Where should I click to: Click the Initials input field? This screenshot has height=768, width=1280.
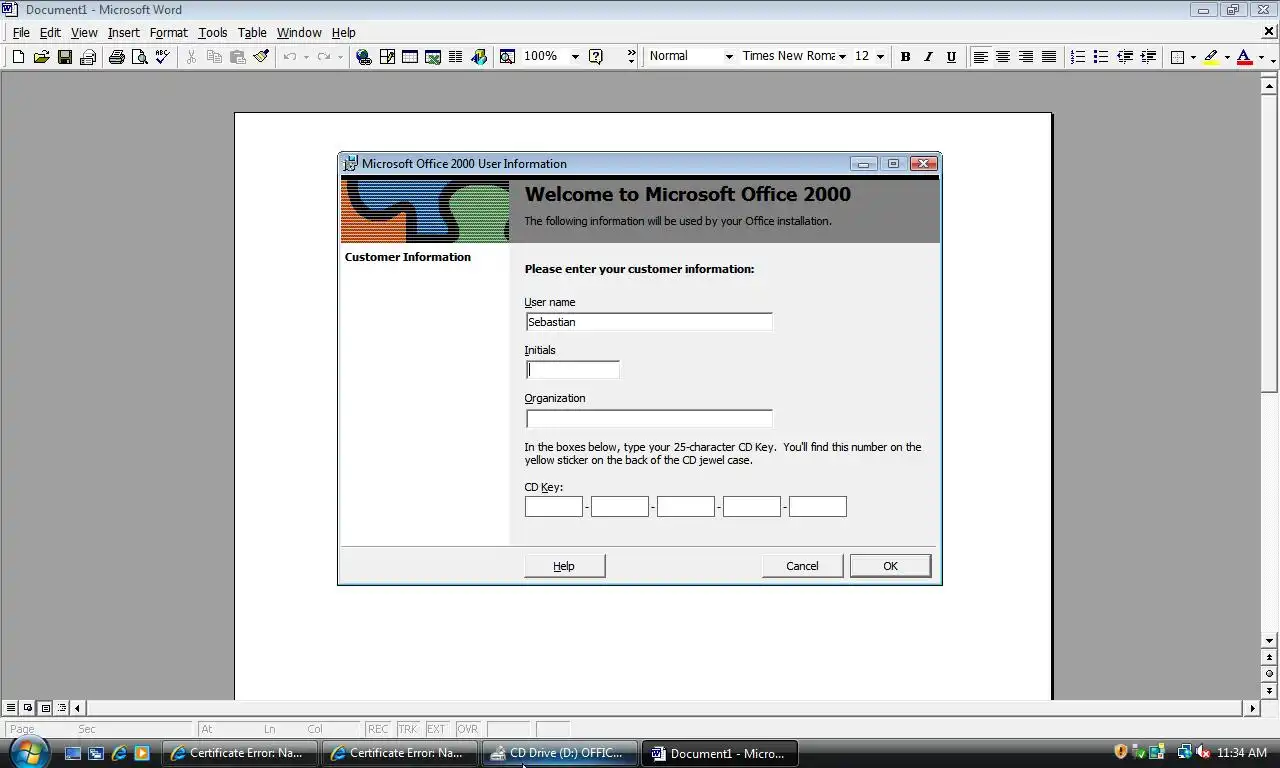tap(573, 370)
